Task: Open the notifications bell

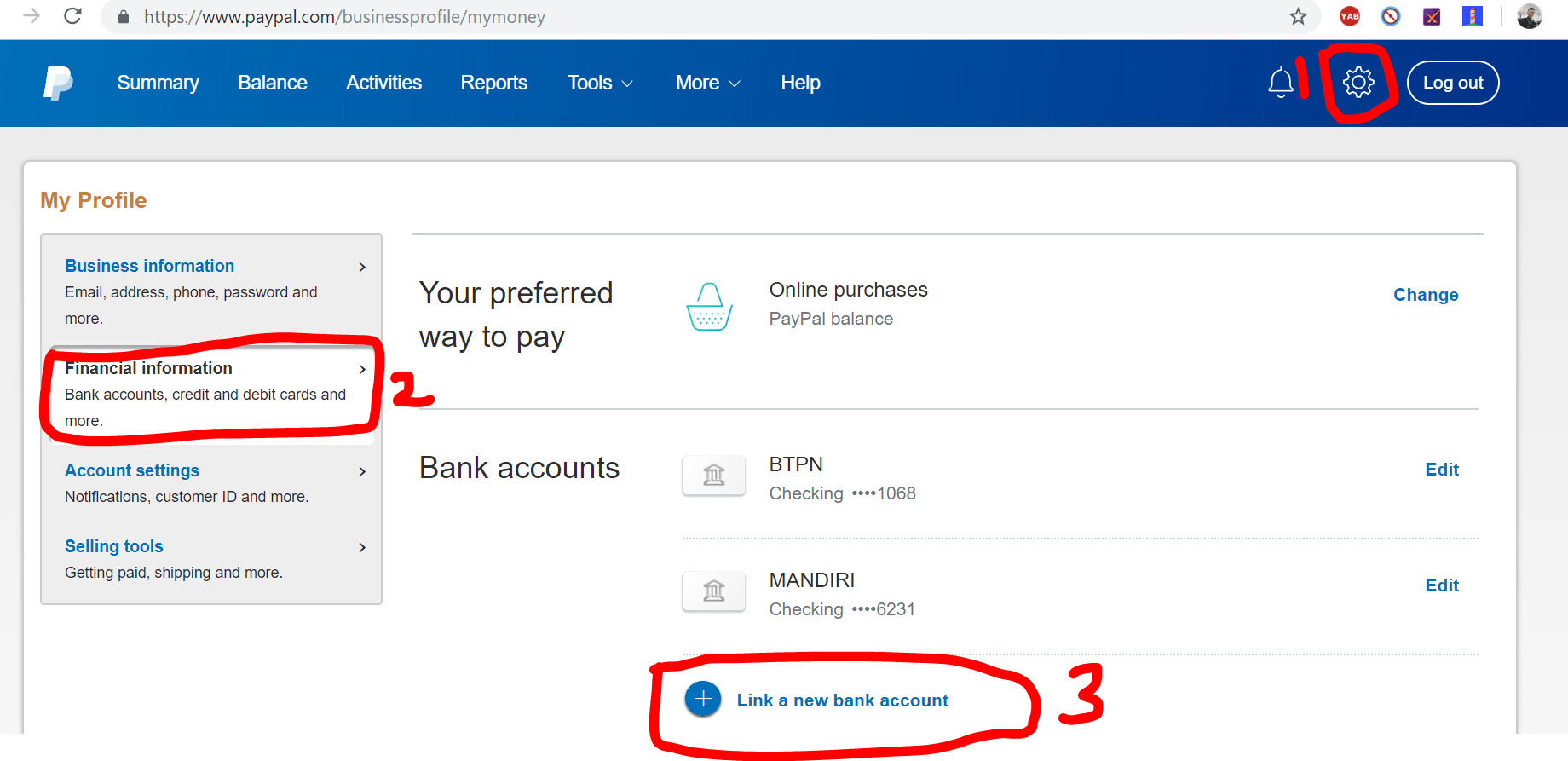Action: point(1280,83)
